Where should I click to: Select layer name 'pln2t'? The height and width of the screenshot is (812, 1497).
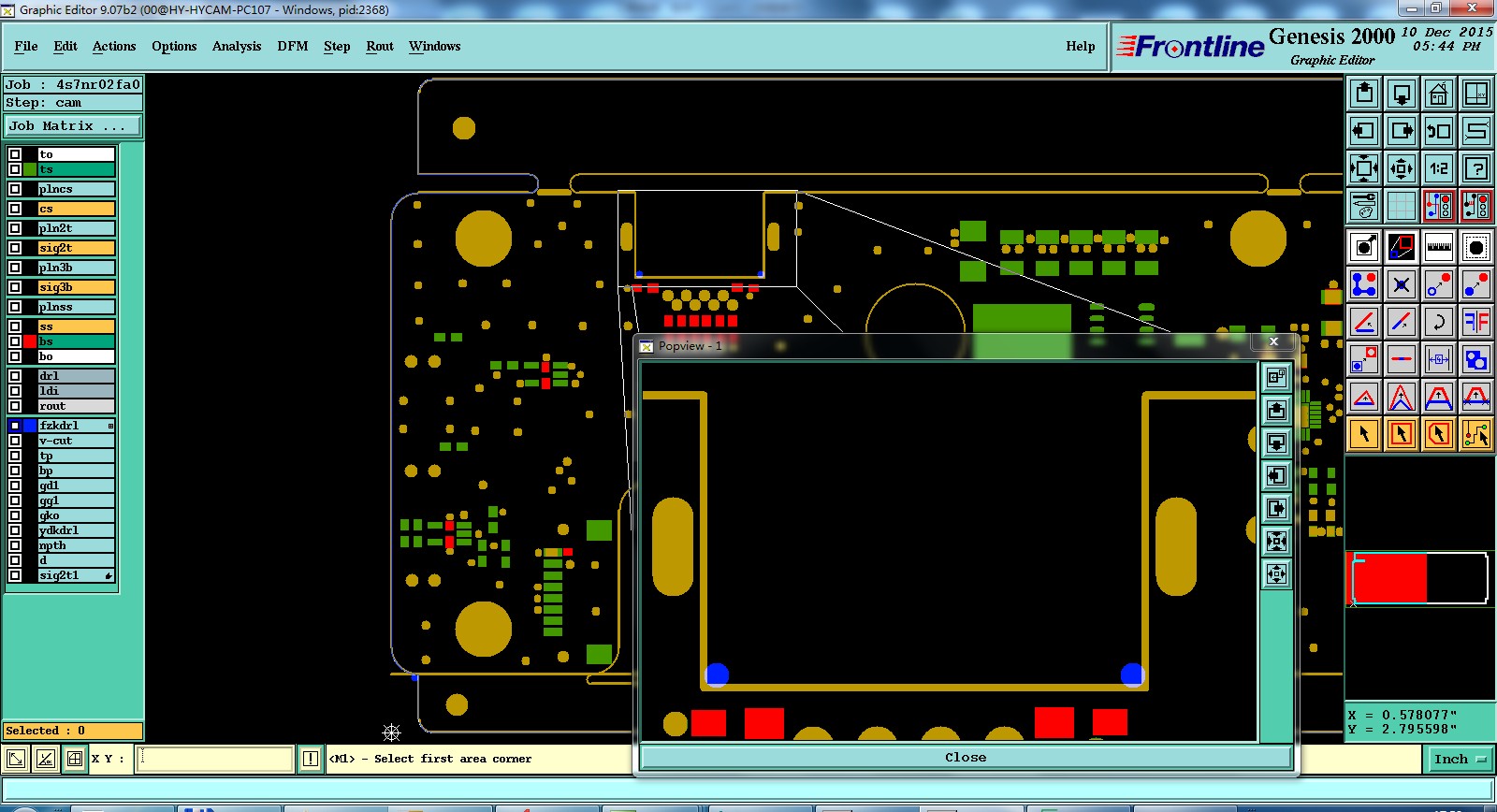(77, 228)
